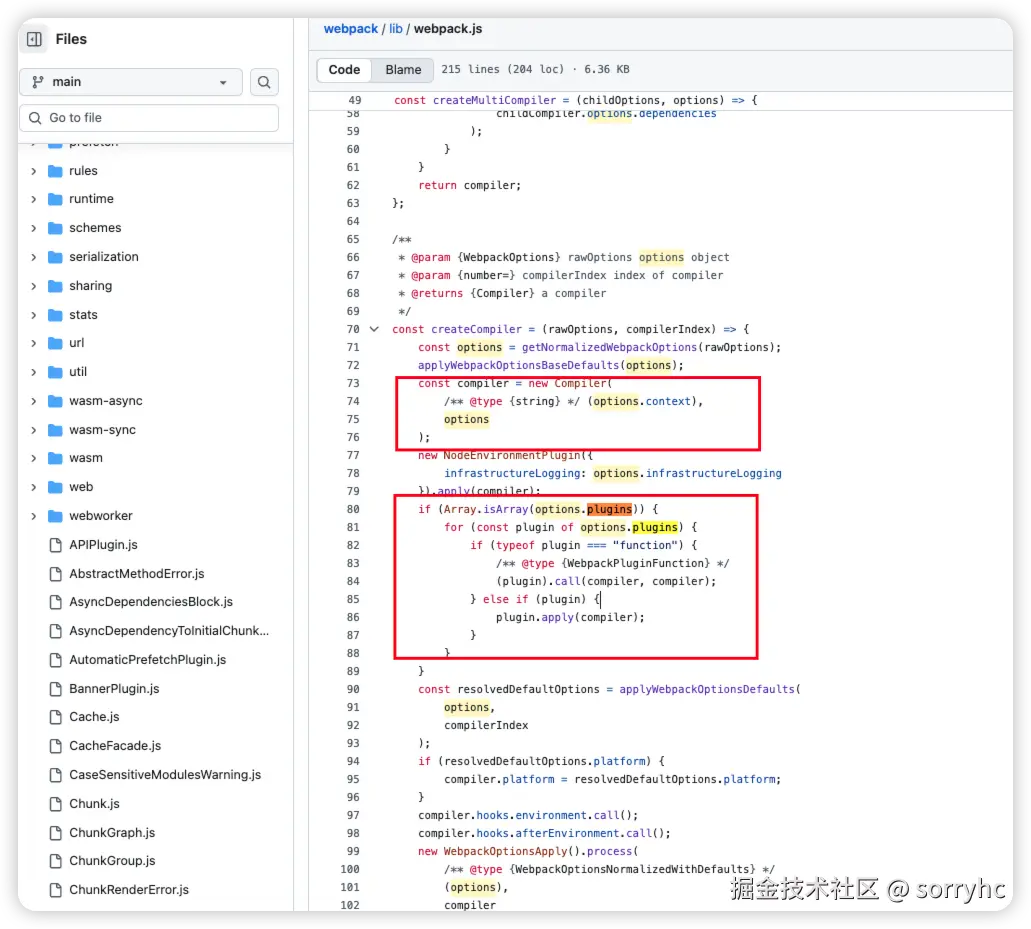Viewport: 1031px width, 929px height.
Task: Switch to the Blame tab
Action: click(x=403, y=70)
